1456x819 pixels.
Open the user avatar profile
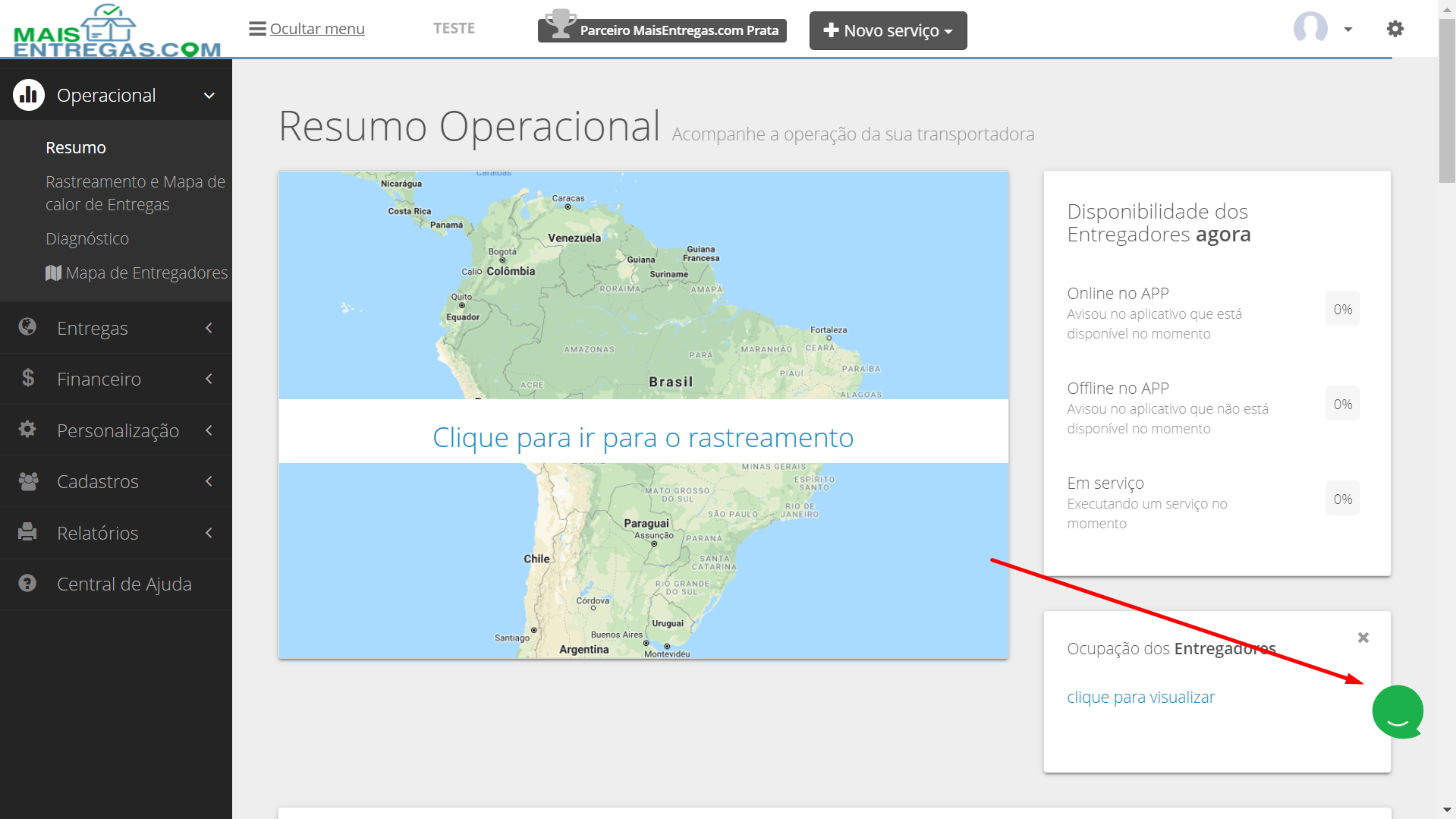[x=1310, y=29]
